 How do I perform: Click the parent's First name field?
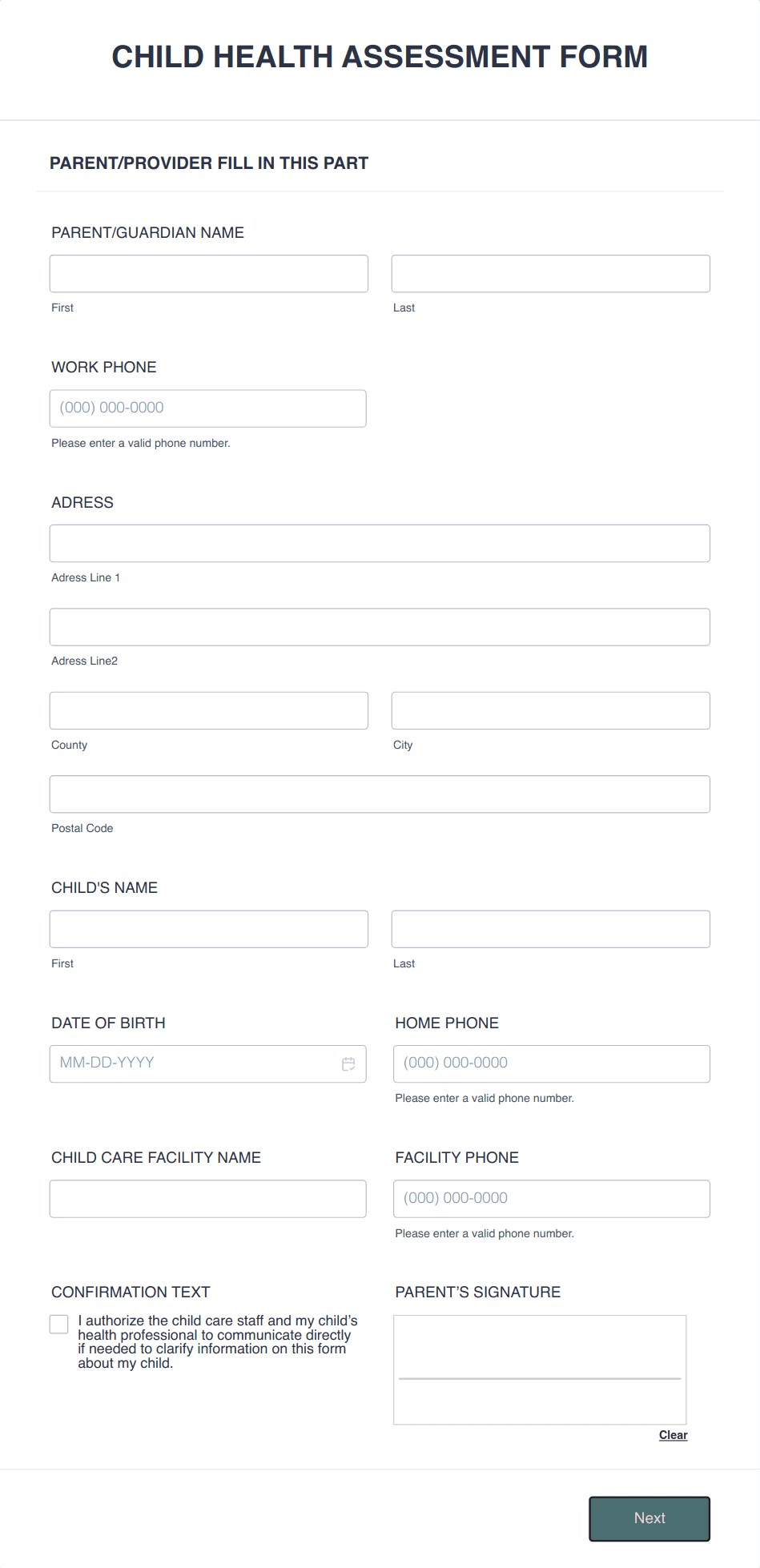pos(208,273)
